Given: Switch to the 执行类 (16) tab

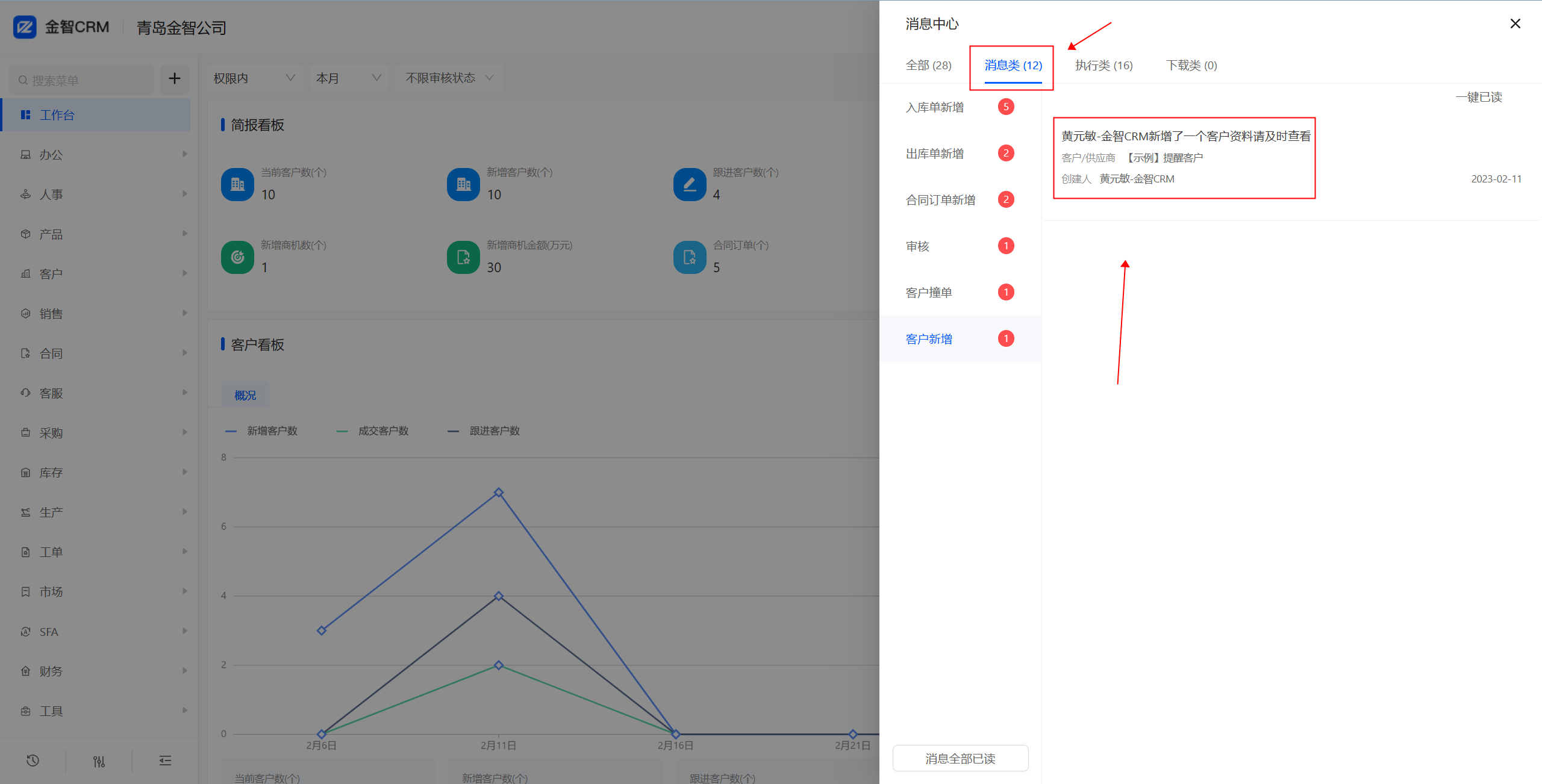Looking at the screenshot, I should (x=1103, y=66).
